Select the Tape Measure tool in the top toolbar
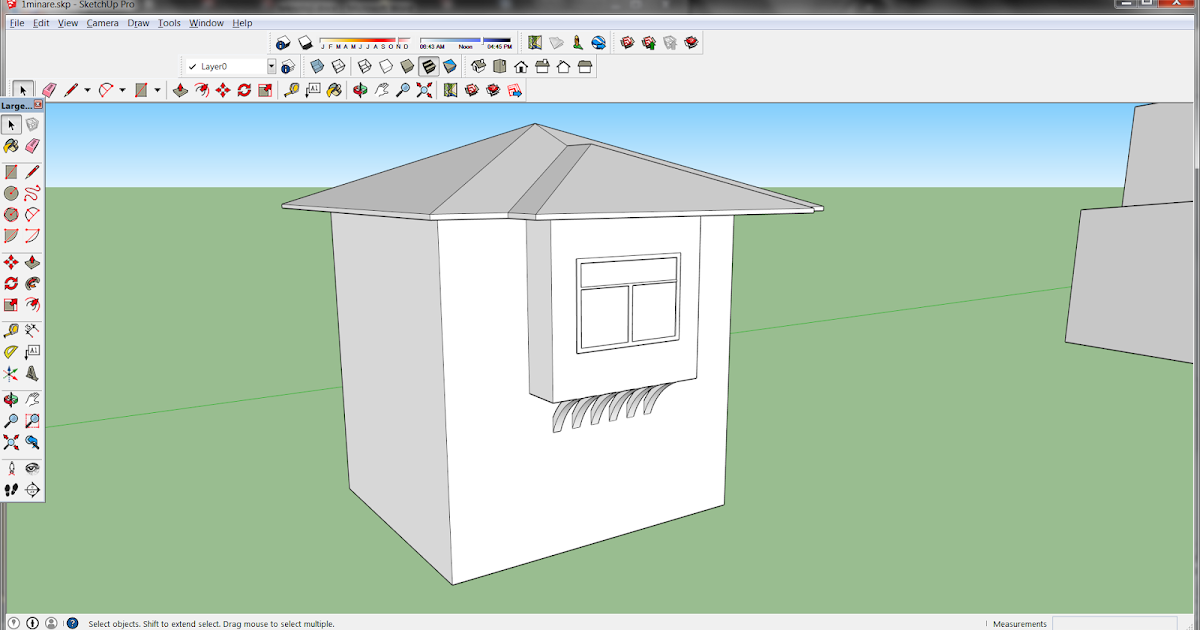The image size is (1200, 630). point(291,90)
